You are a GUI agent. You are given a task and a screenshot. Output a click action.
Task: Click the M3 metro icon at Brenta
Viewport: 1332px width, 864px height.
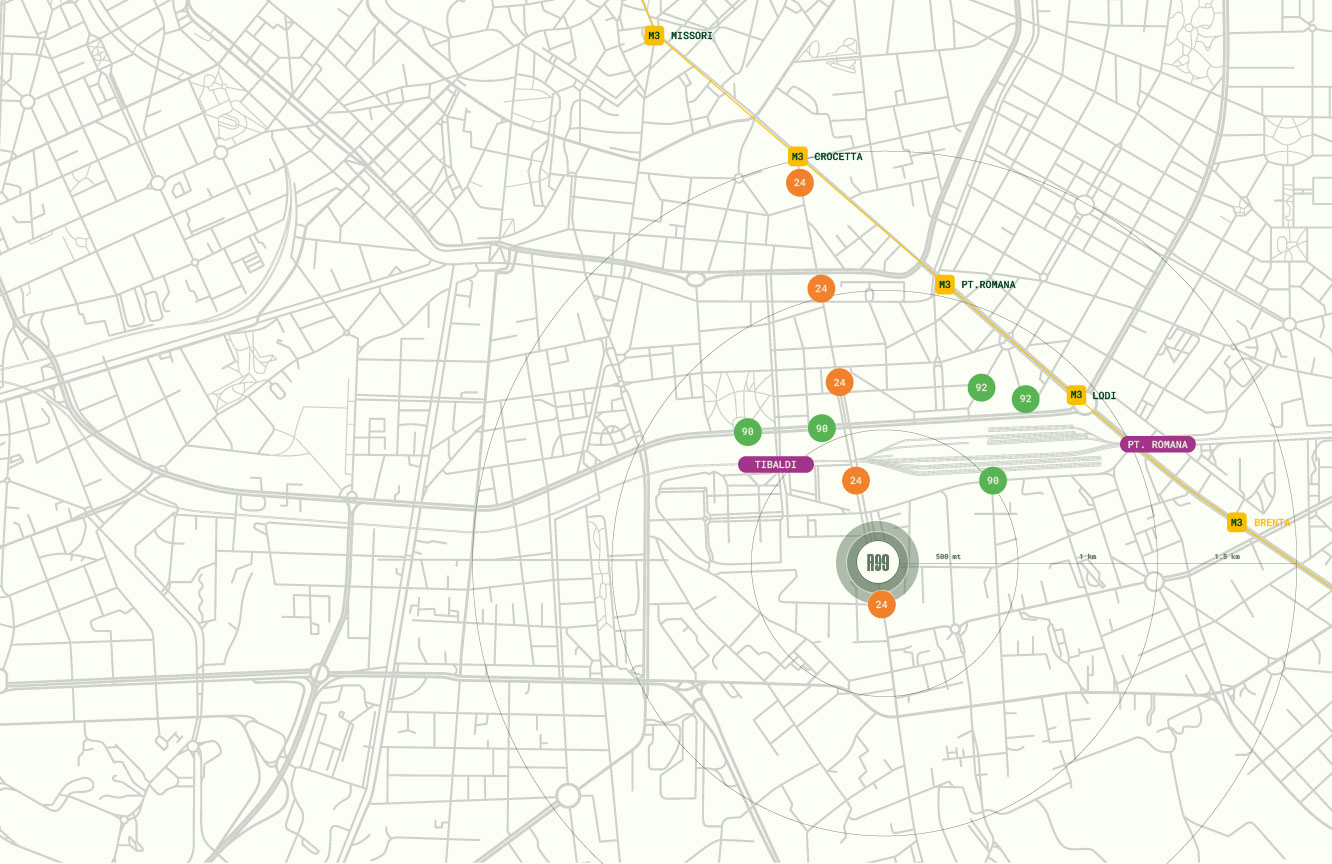click(1236, 523)
